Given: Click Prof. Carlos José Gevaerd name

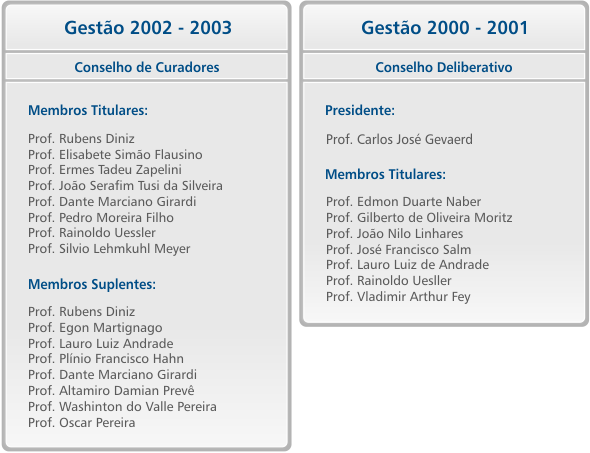Looking at the screenshot, I should click(x=399, y=140).
